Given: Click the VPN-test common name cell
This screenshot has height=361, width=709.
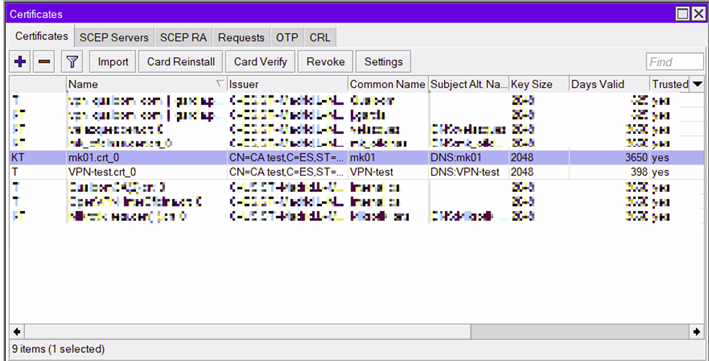Looking at the screenshot, I should pos(372,172).
